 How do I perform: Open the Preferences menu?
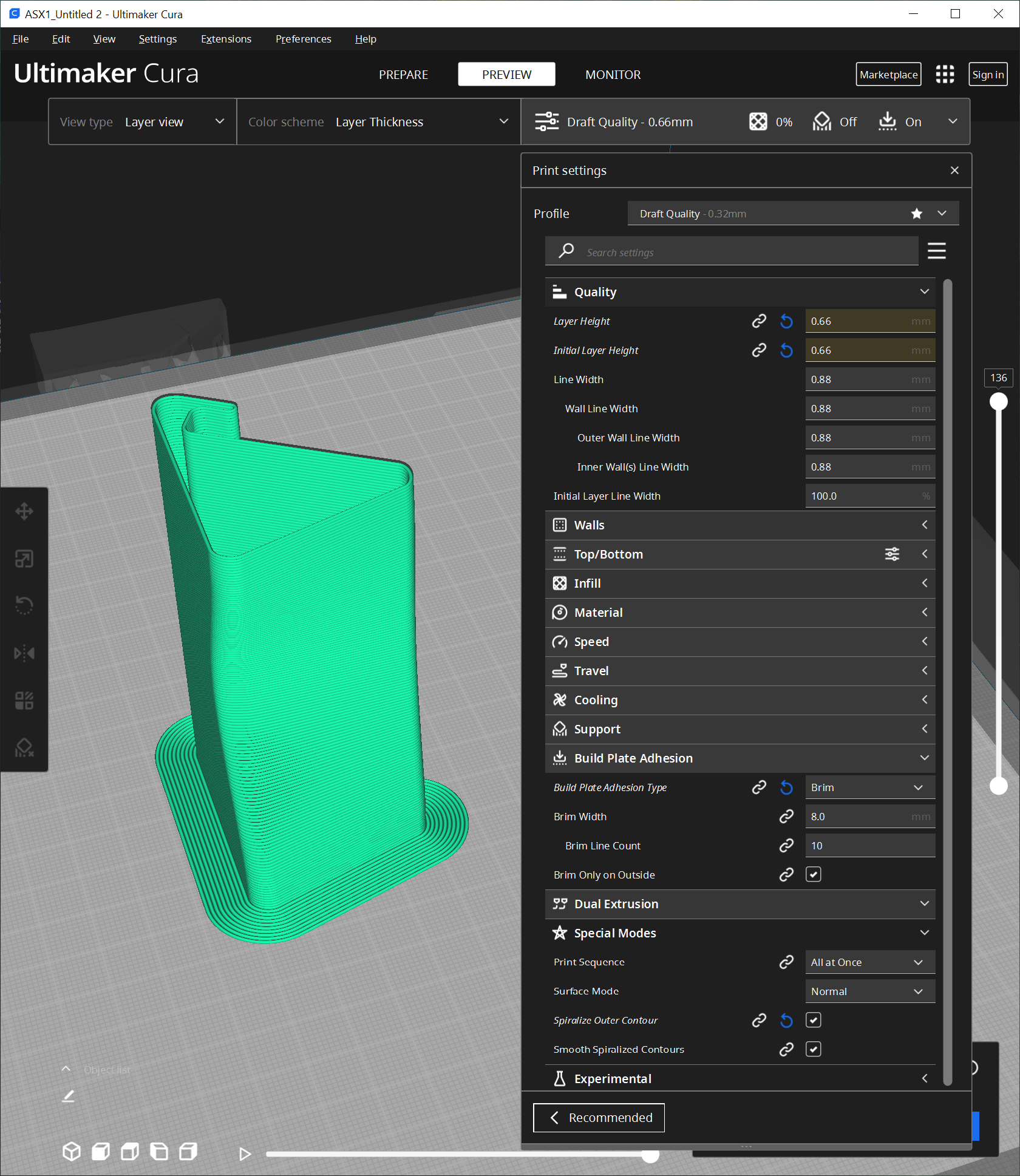[x=303, y=39]
